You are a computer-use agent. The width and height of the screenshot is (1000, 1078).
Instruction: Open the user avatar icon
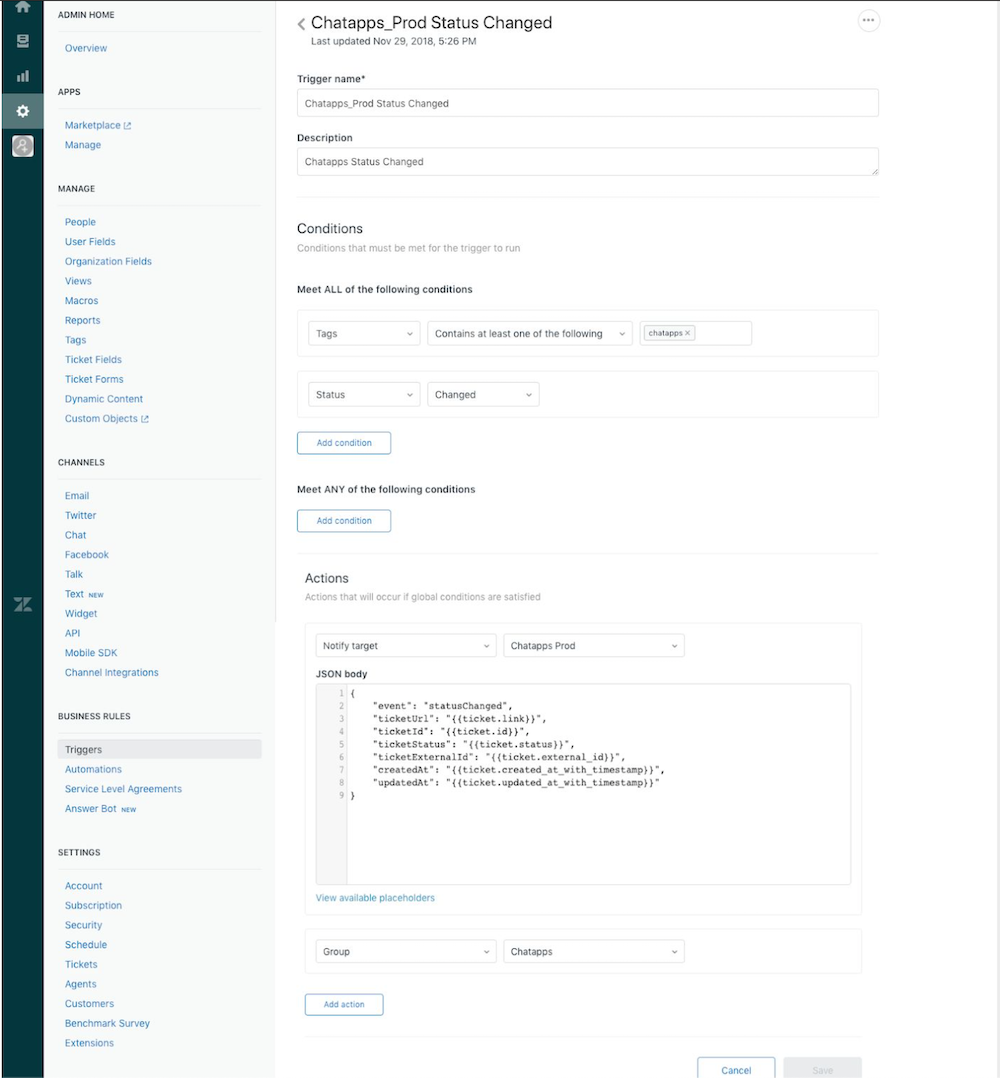[23, 146]
